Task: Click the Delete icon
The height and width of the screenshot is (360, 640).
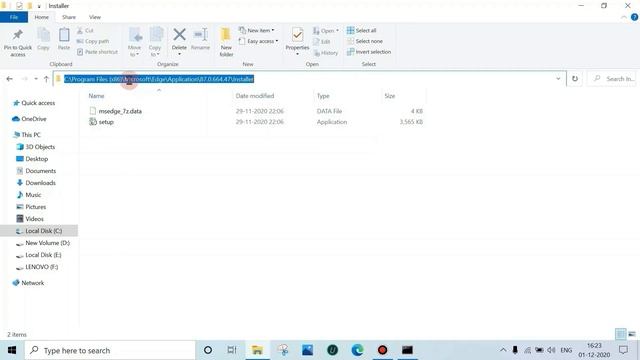Action: (179, 35)
